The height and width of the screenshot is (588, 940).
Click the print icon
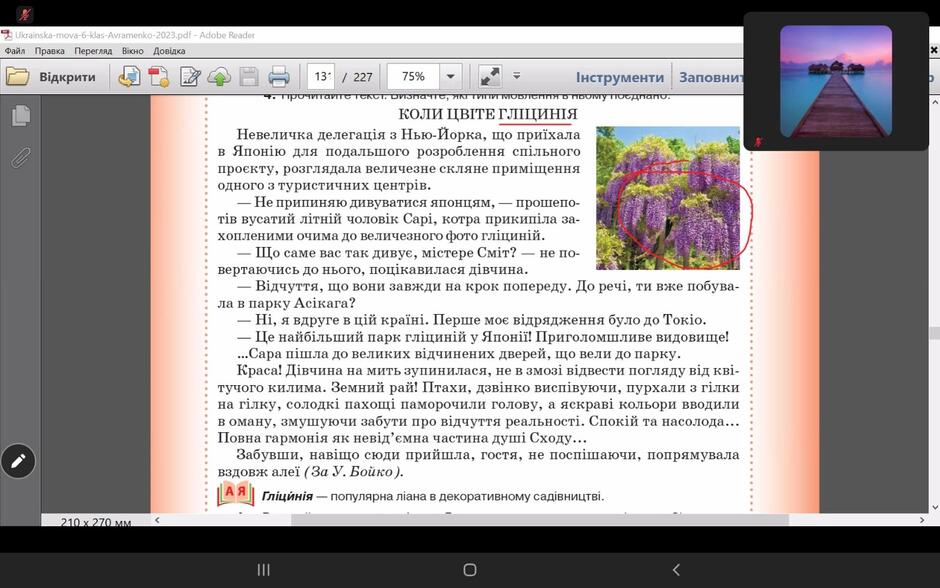pyautogui.click(x=279, y=77)
